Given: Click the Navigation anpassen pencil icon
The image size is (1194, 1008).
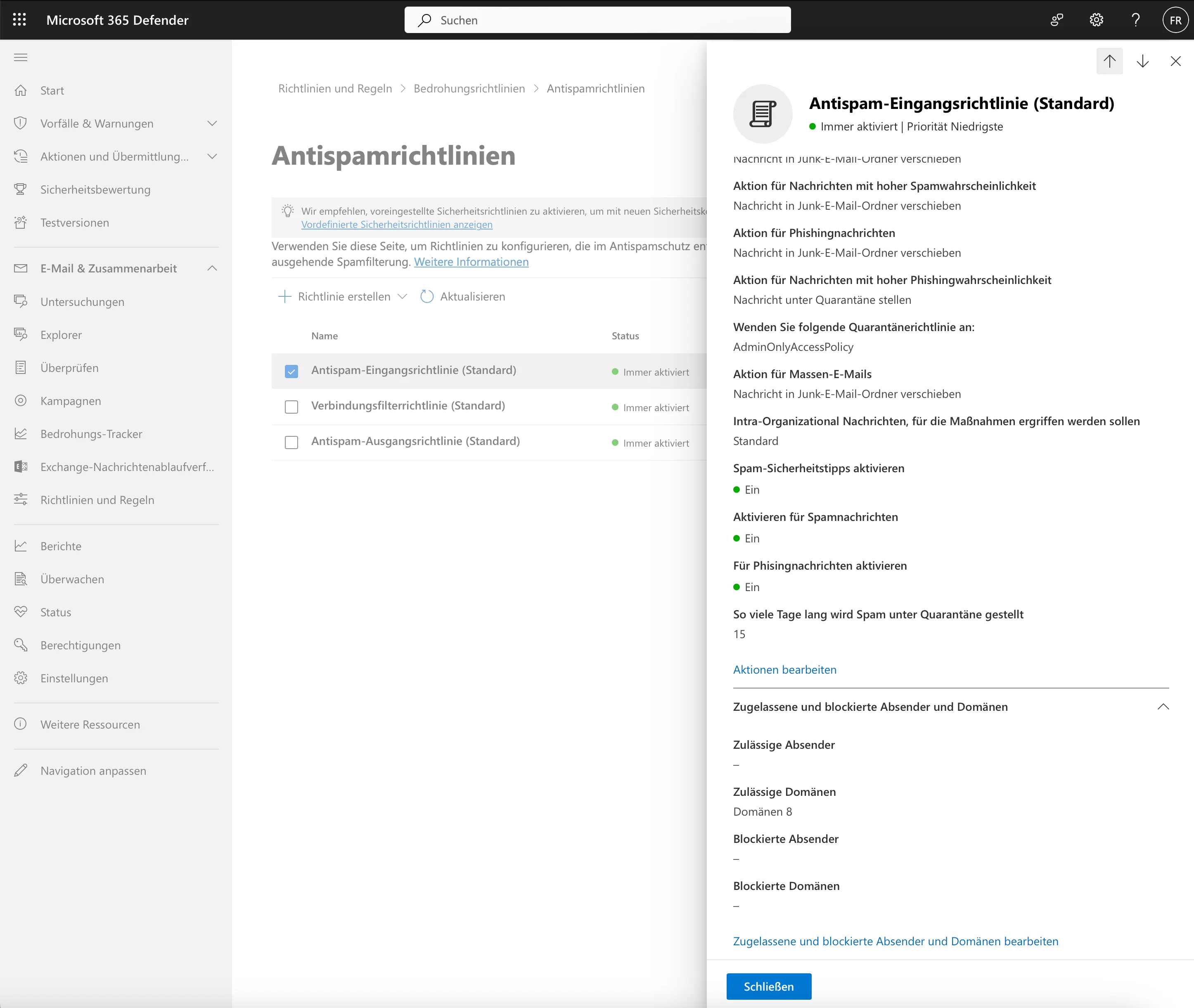Looking at the screenshot, I should point(21,770).
